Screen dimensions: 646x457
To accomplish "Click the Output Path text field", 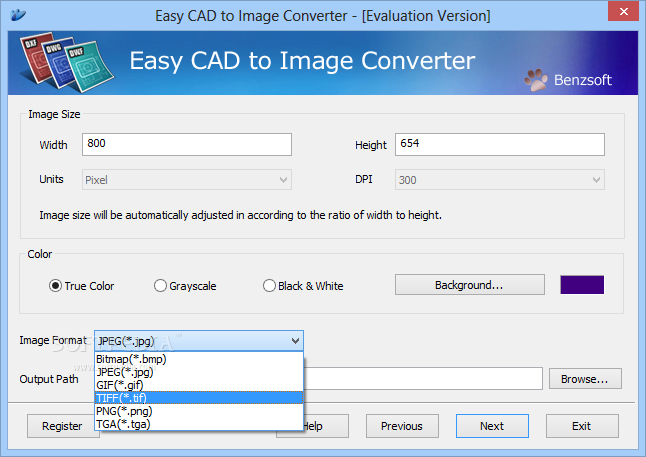I will click(423, 378).
